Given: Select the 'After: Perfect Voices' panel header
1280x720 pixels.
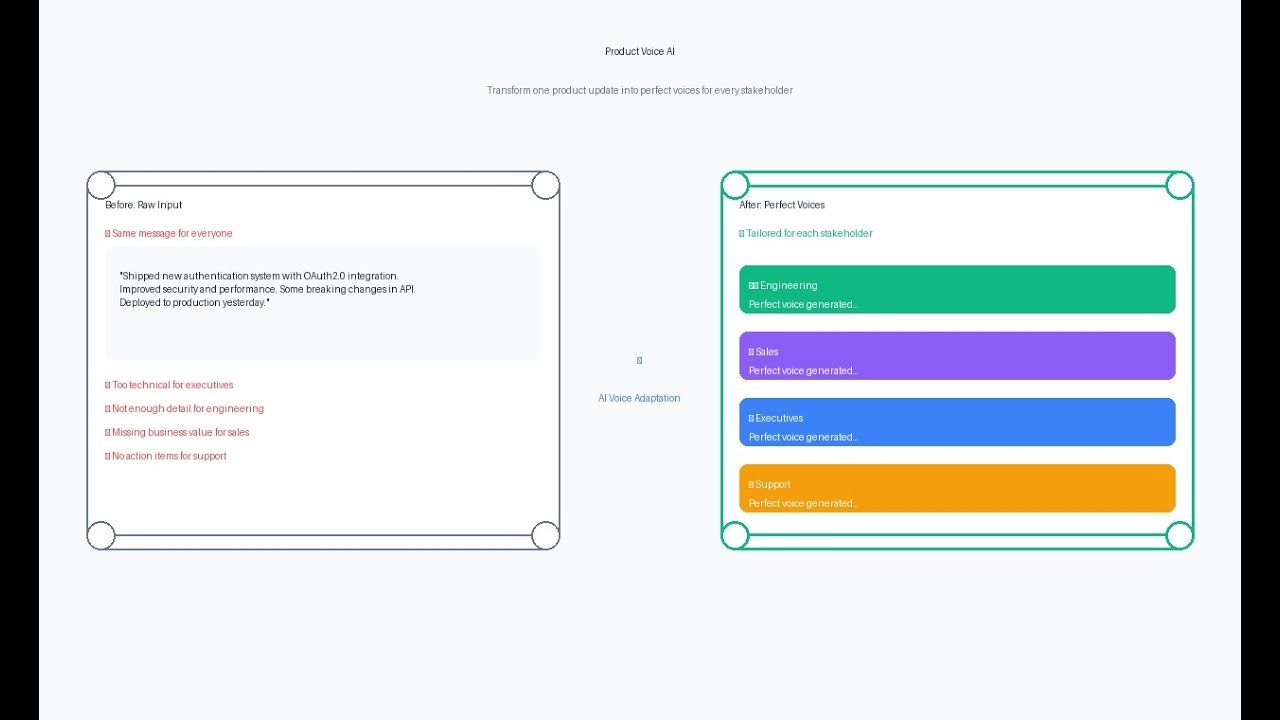Looking at the screenshot, I should 782,204.
